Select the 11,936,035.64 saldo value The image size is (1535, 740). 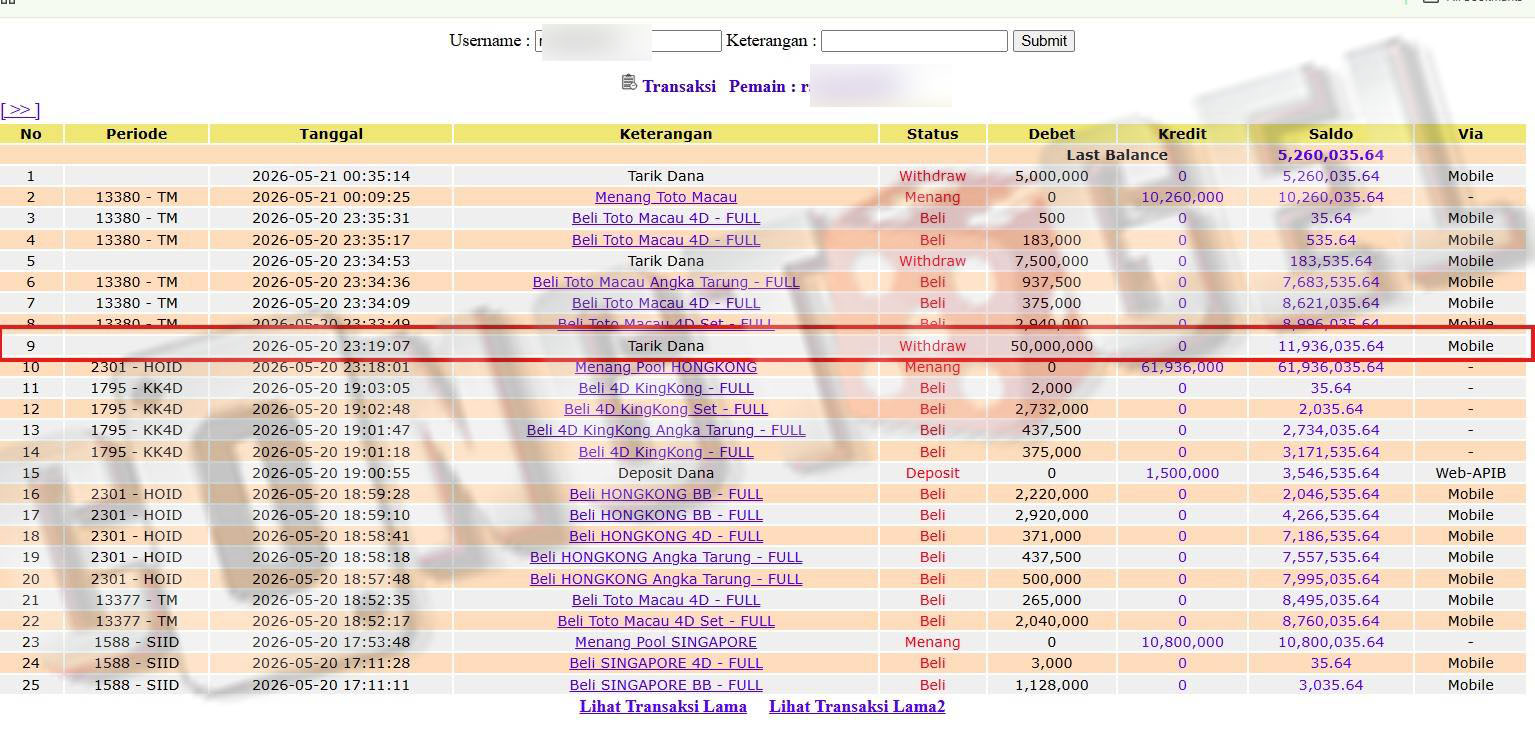[1331, 346]
